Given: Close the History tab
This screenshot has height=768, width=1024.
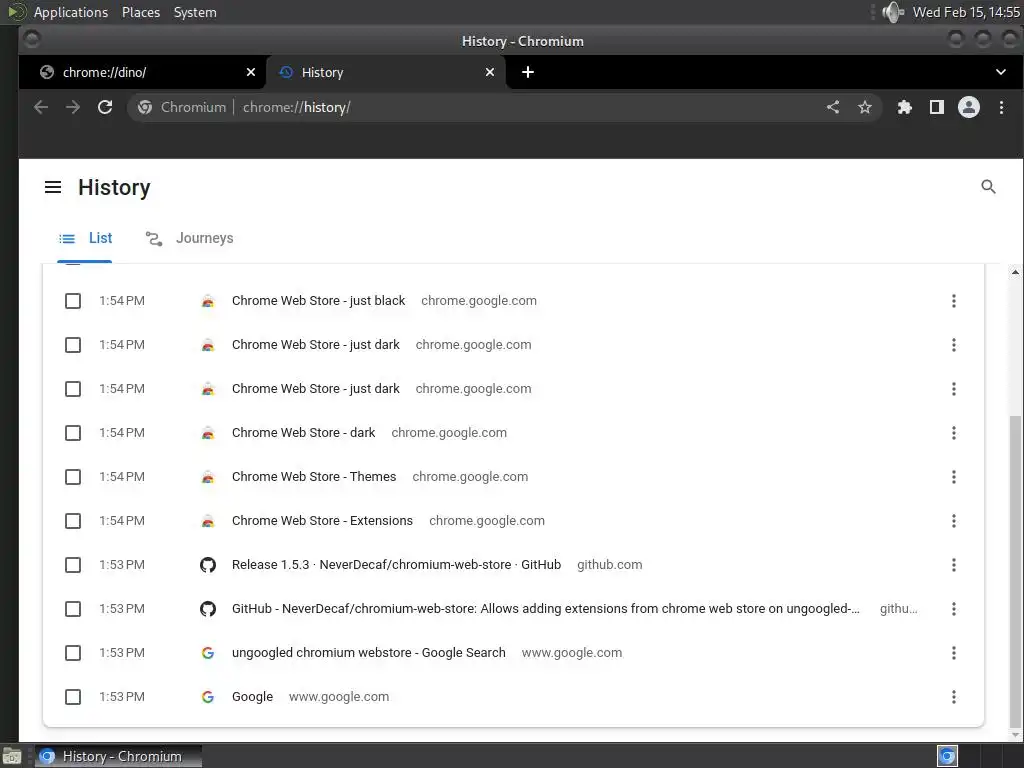Looking at the screenshot, I should point(490,72).
